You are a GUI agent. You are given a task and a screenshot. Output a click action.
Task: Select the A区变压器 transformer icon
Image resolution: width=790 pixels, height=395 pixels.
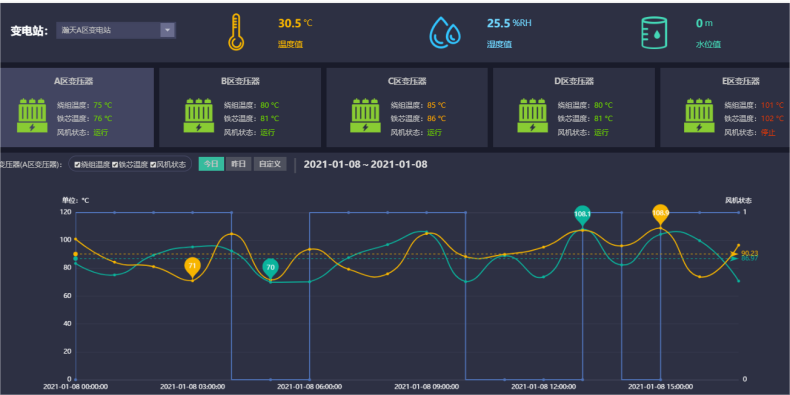coord(32,115)
